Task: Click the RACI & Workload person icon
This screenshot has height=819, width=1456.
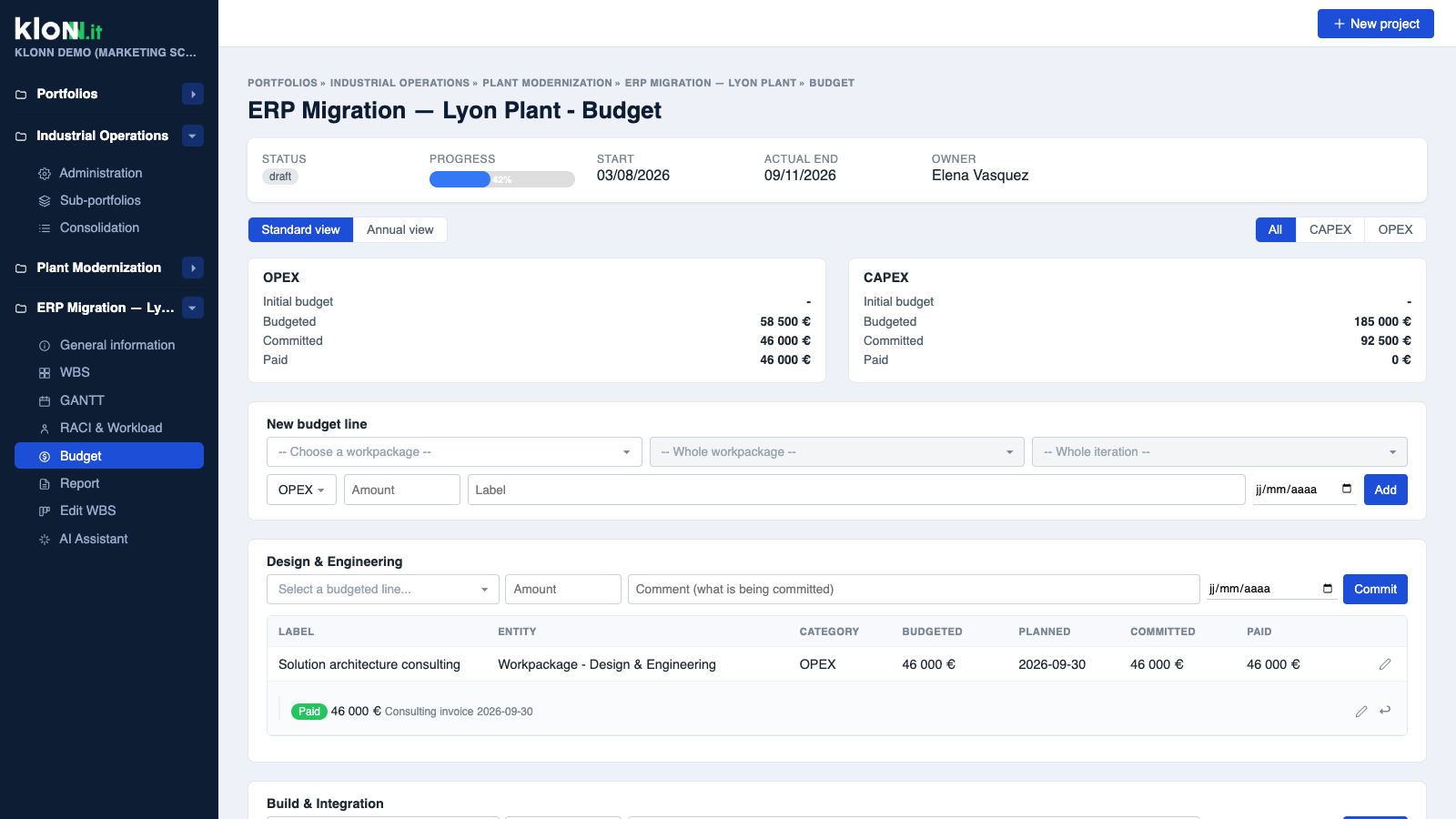Action: click(x=44, y=429)
